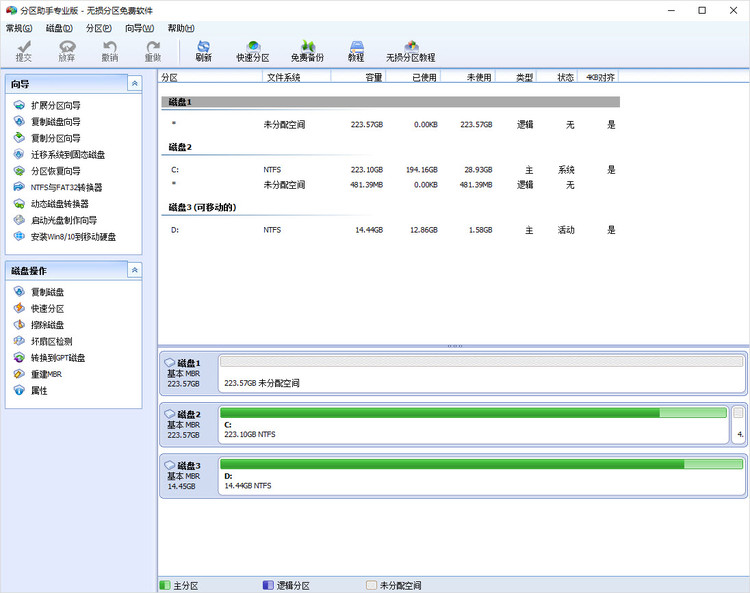
Task: Click the 重做 (Redo) toolbar icon
Action: coord(153,51)
